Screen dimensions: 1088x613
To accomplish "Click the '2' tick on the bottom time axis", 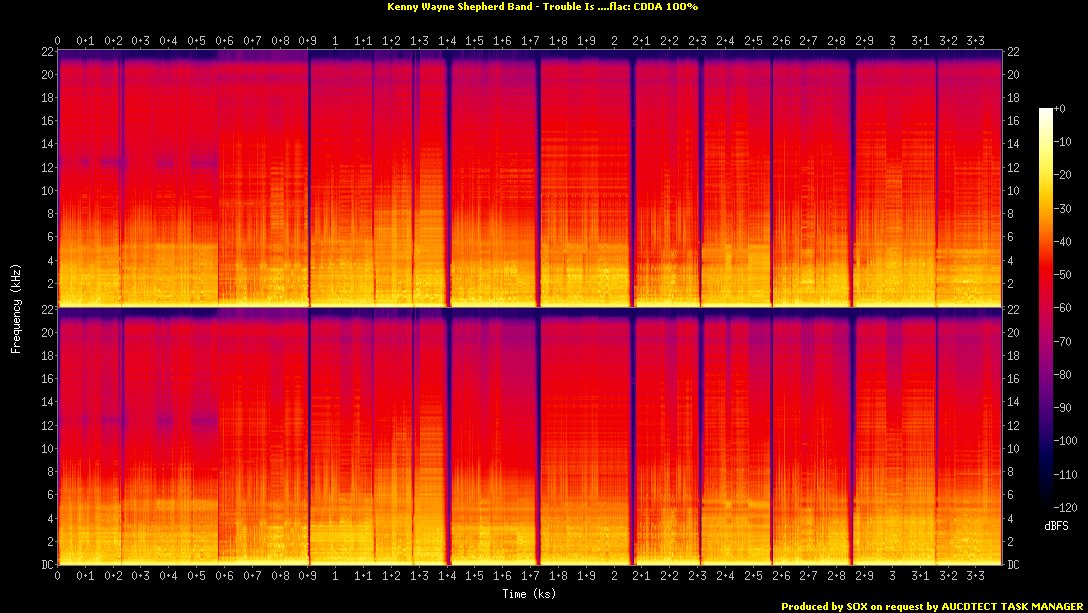I will [x=613, y=576].
